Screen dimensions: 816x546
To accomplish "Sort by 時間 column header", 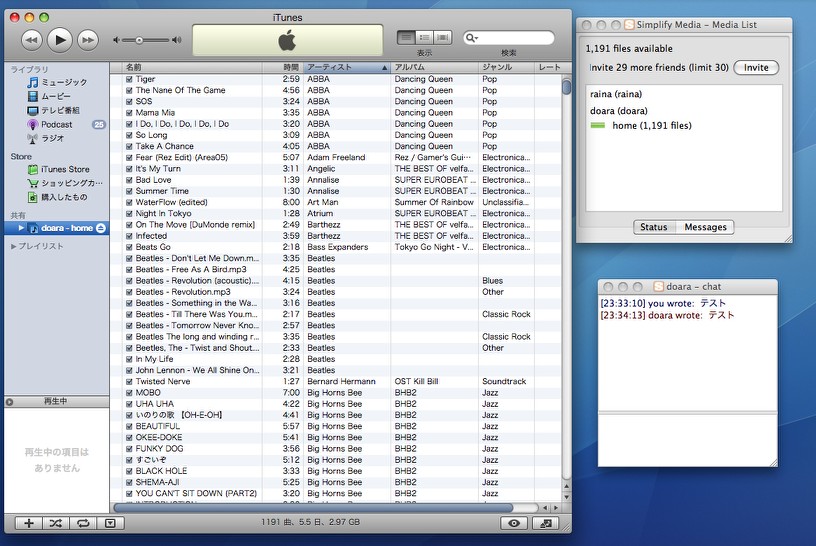I will click(x=283, y=67).
